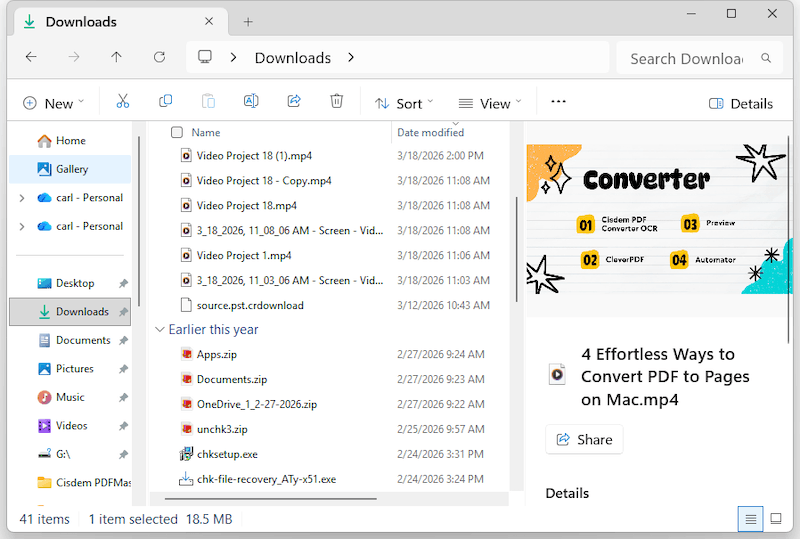Toggle the select all checkbox
Screen dimensions: 800x539
[x=177, y=132]
